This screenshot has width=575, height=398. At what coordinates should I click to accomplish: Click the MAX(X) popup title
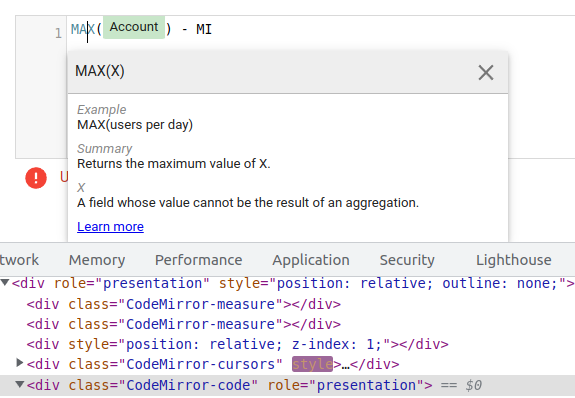pyautogui.click(x=100, y=71)
